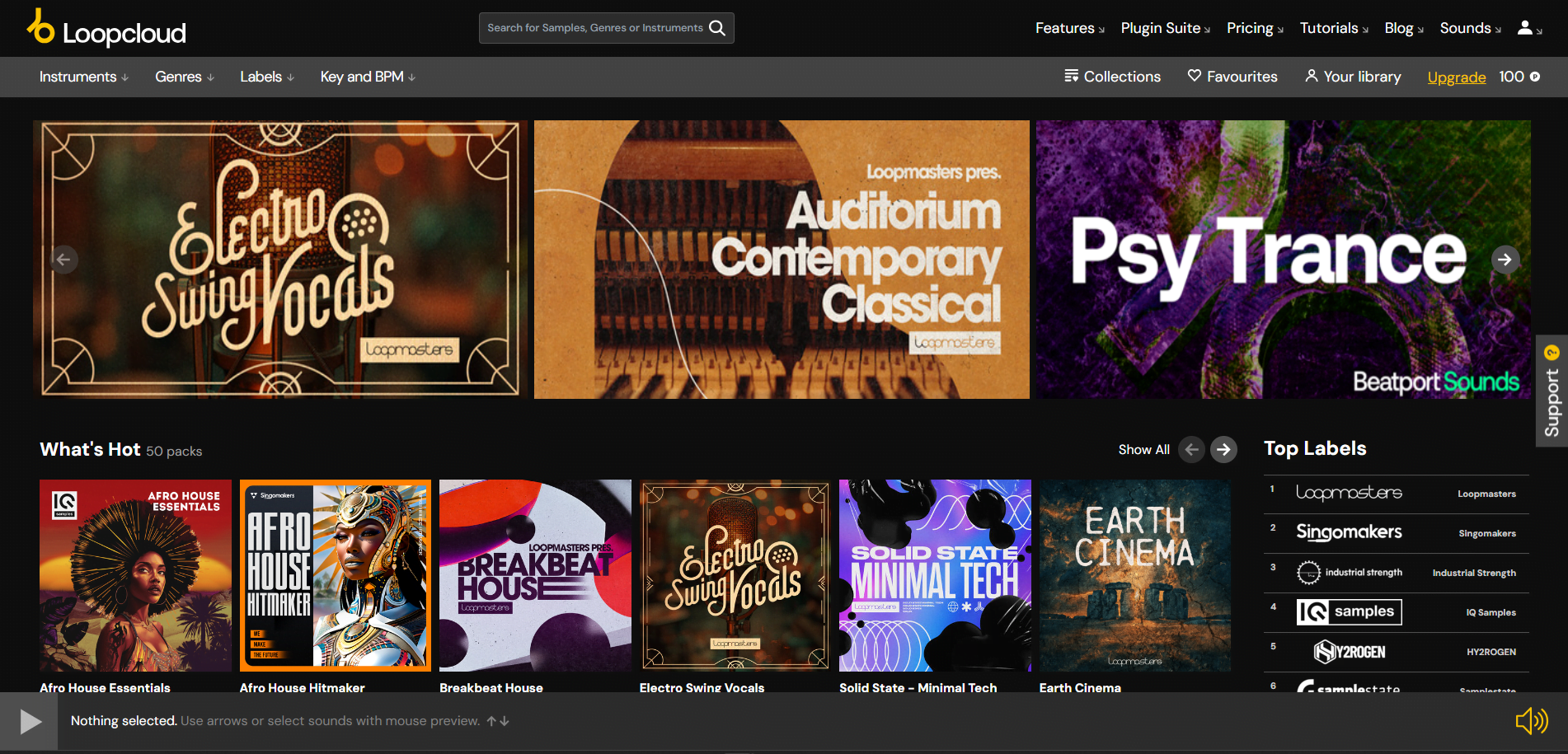Image resolution: width=1568 pixels, height=754 pixels.
Task: Play the selected sound preview
Action: coord(30,722)
